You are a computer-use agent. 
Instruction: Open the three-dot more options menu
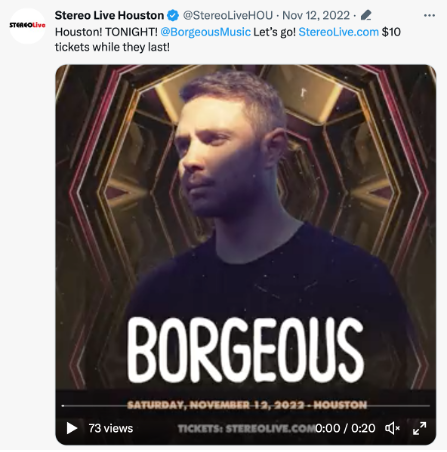[429, 15]
